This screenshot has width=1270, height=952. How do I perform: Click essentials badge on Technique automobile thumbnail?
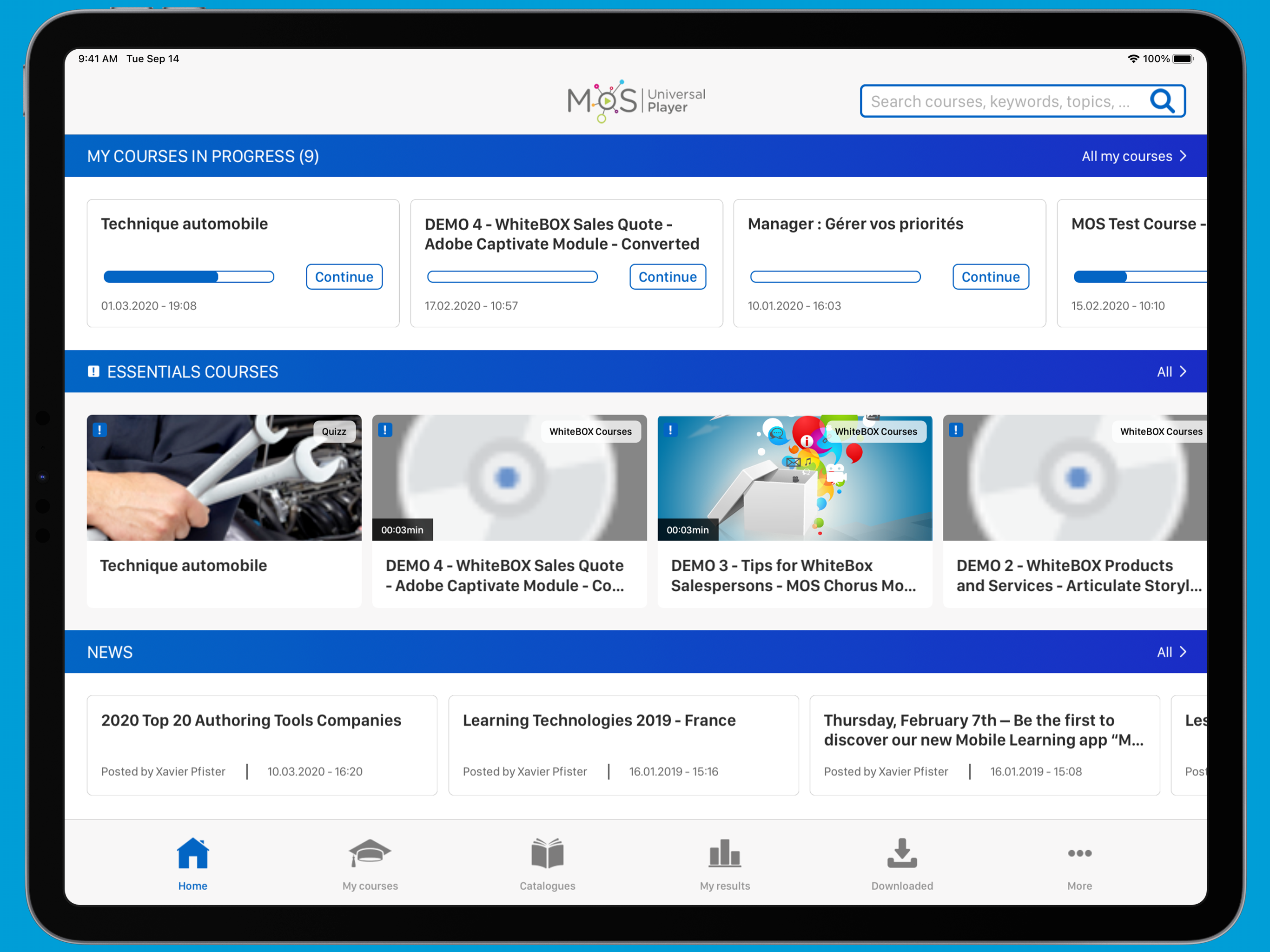coord(99,430)
